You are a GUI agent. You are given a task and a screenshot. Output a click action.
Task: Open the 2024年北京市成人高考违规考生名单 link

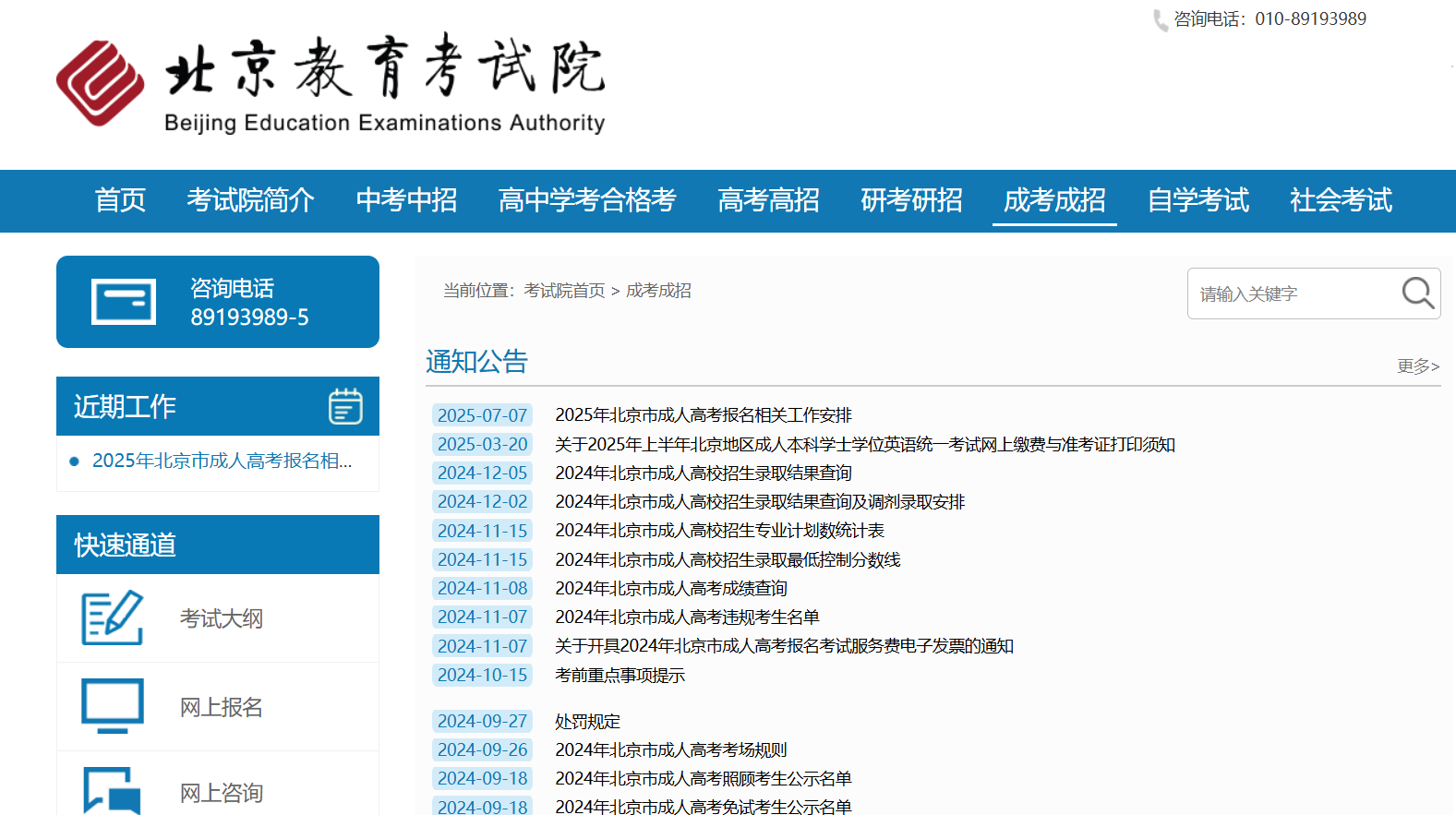coord(687,617)
